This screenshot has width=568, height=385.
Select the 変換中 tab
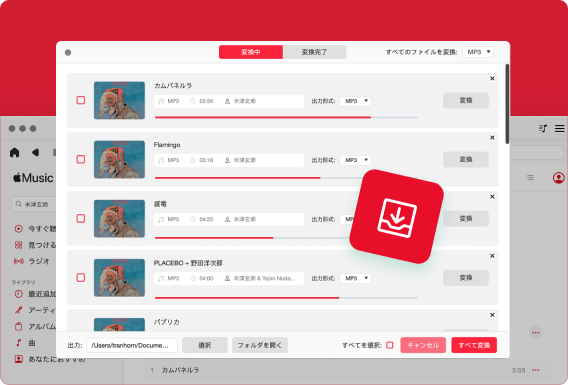click(251, 52)
